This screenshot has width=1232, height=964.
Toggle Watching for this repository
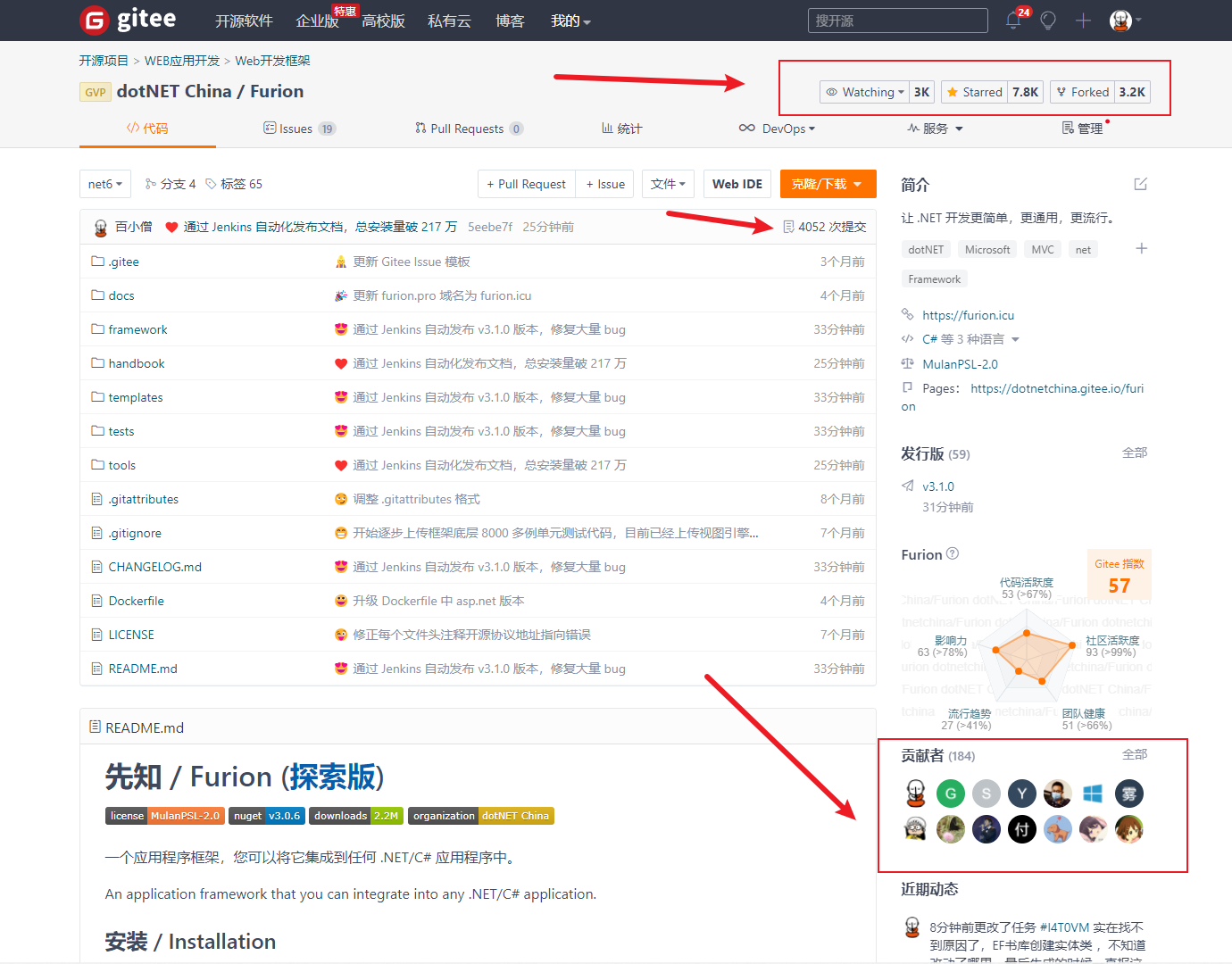(x=864, y=91)
